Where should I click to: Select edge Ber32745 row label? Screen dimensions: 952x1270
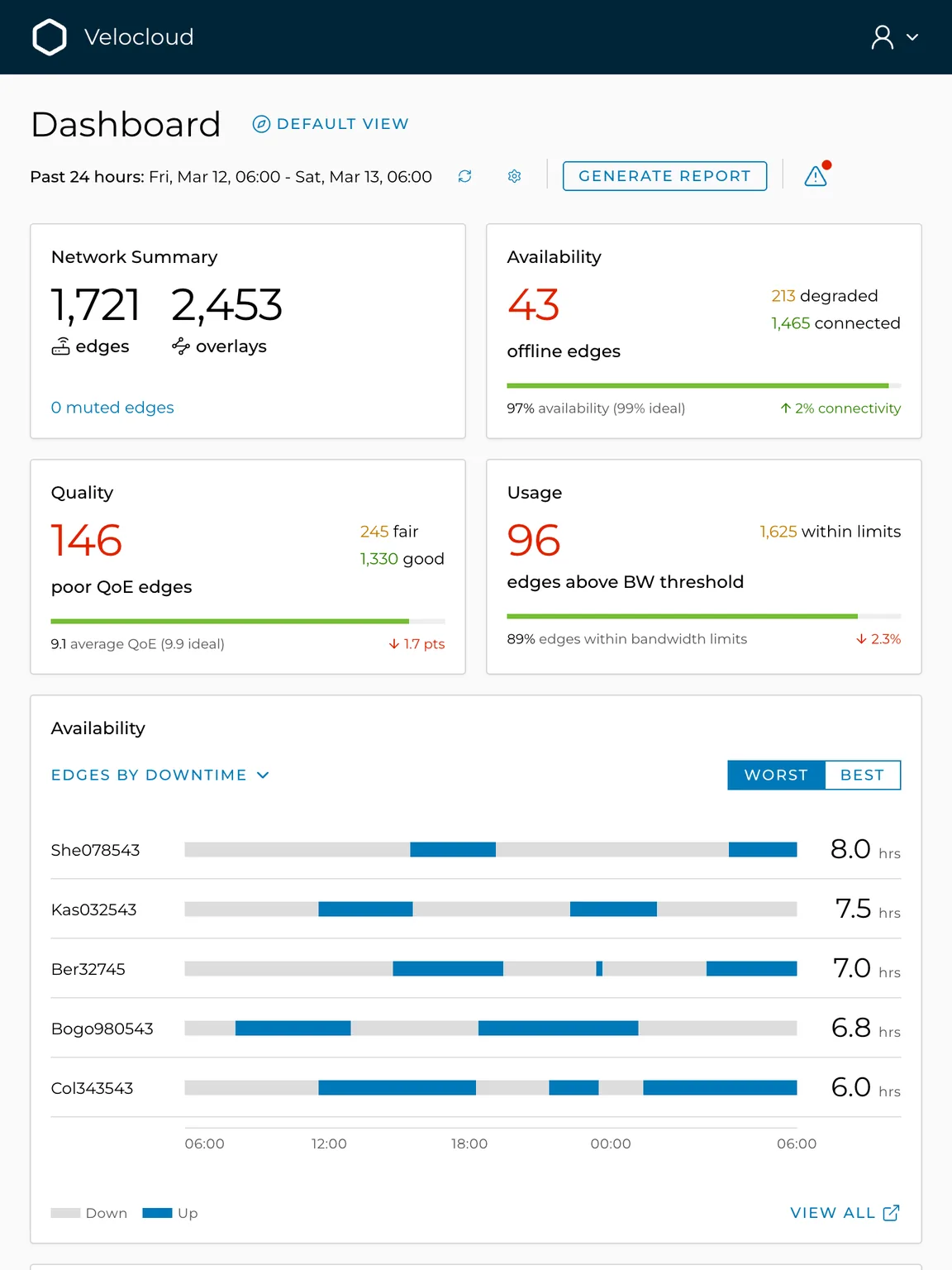point(88,969)
